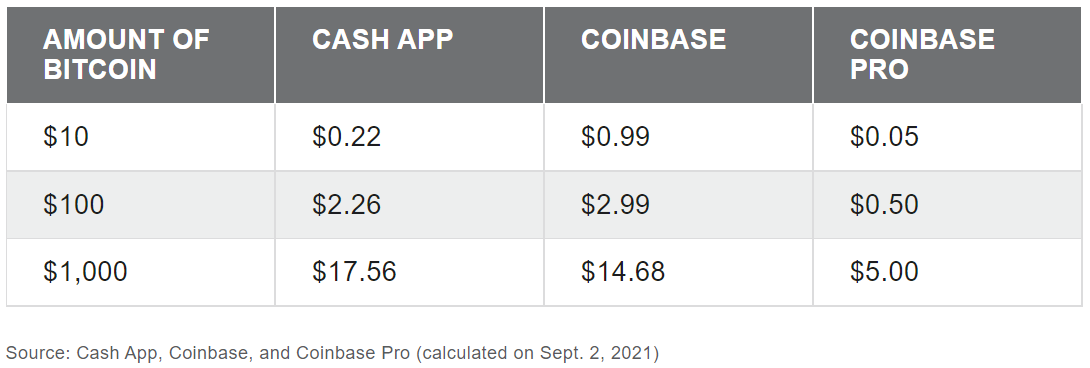
Task: Select the $10 amount cell
Action: [x=141, y=137]
